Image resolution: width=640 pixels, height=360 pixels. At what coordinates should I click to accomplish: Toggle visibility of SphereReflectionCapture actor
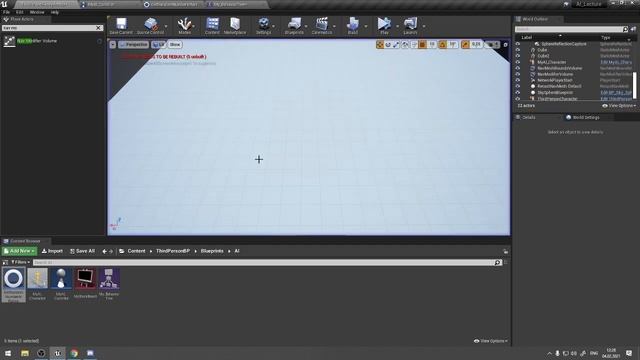(x=518, y=44)
